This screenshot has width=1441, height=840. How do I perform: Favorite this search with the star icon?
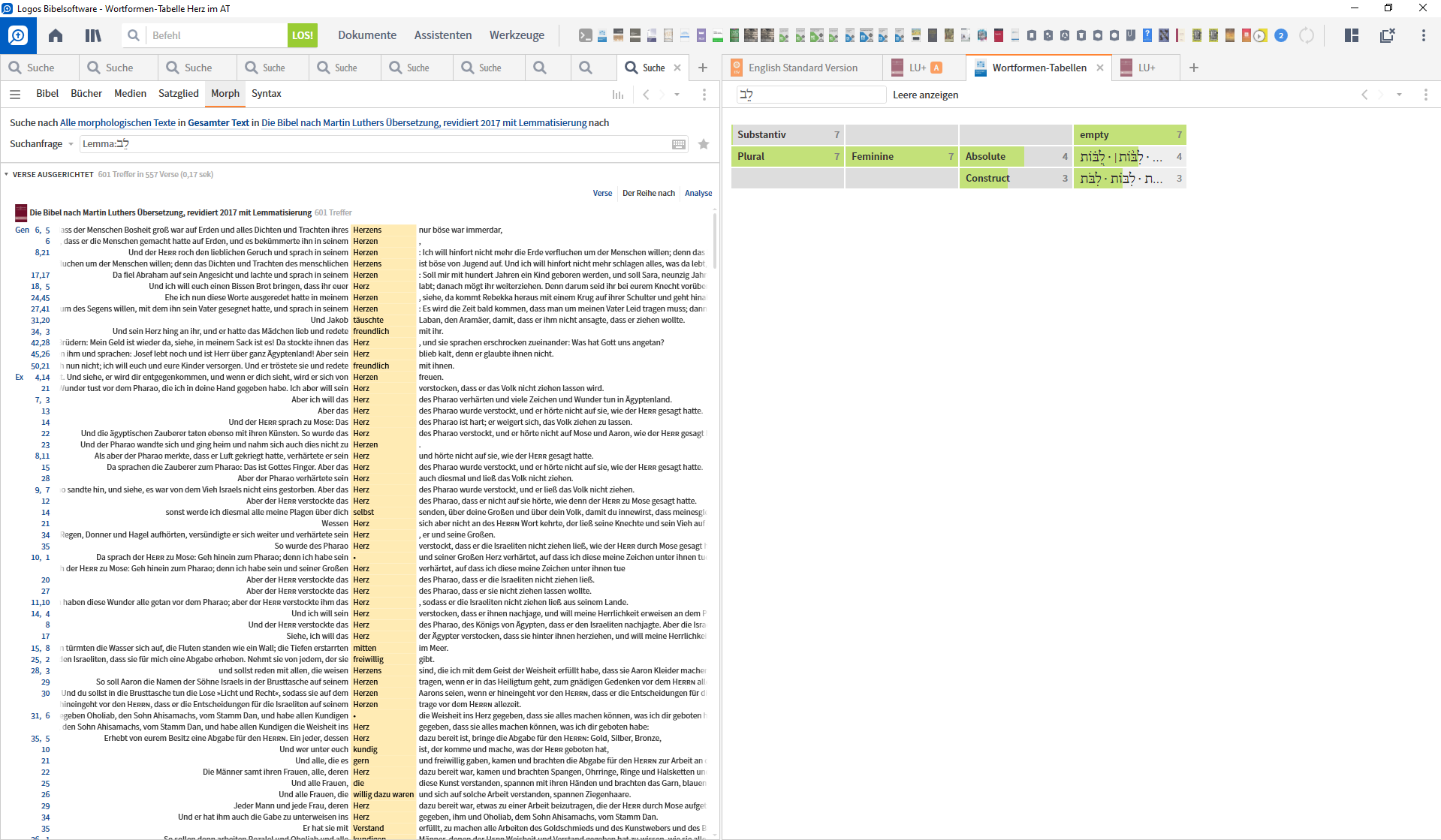tap(704, 144)
